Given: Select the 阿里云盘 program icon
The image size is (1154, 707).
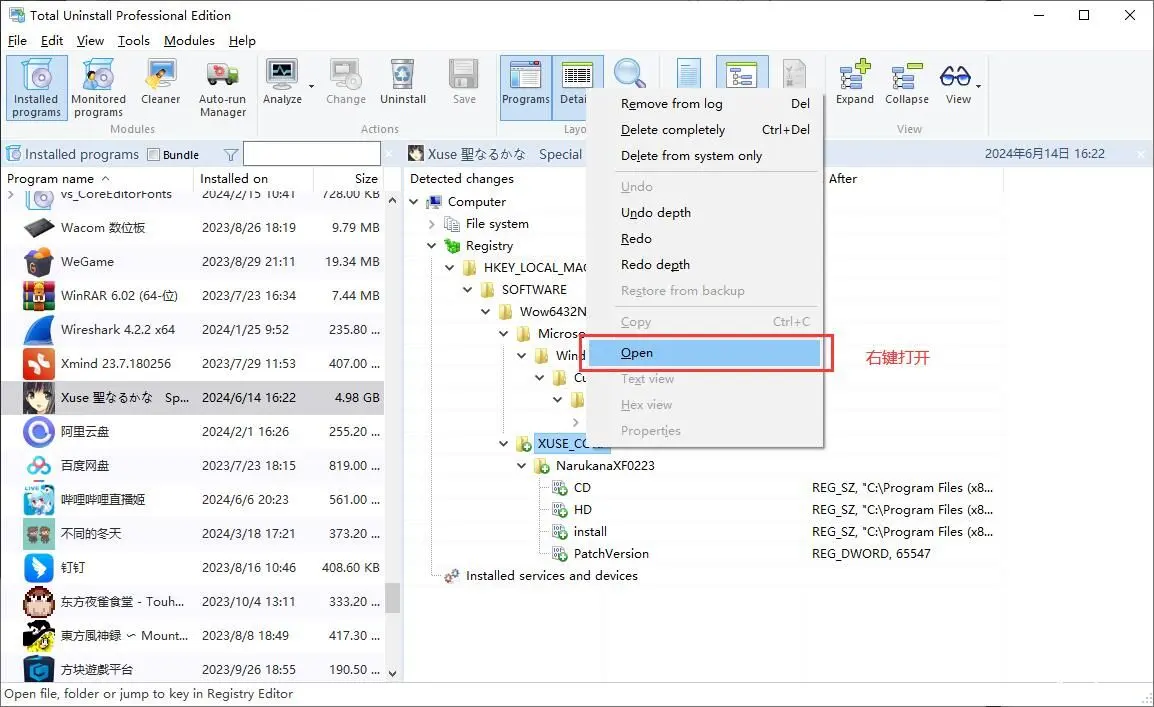Looking at the screenshot, I should [x=38, y=432].
